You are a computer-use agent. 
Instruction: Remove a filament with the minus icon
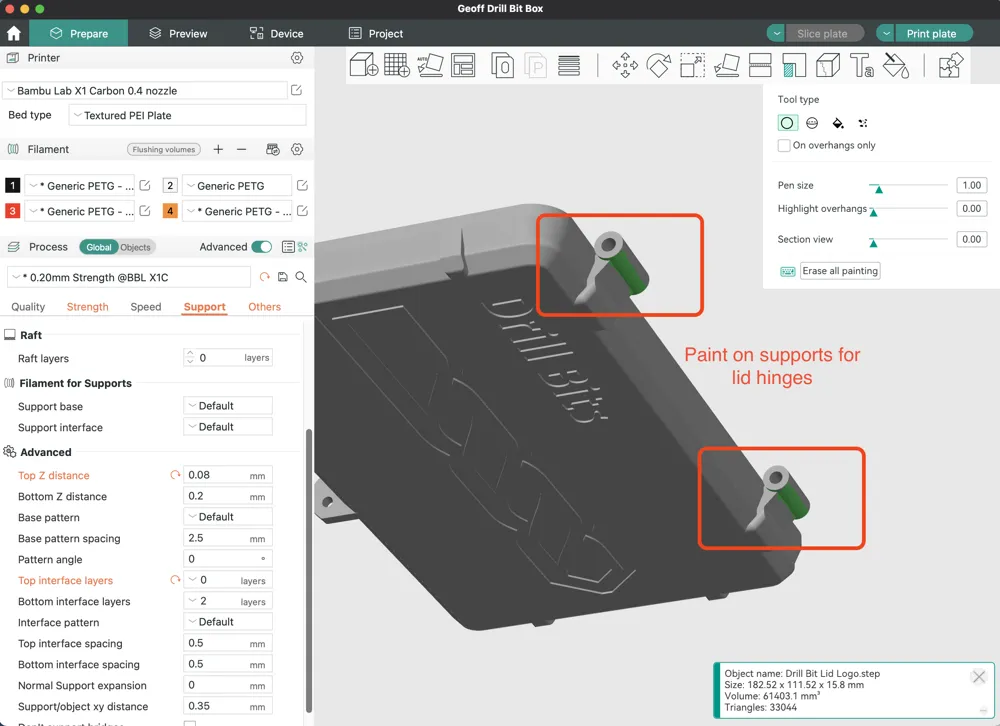click(x=241, y=149)
